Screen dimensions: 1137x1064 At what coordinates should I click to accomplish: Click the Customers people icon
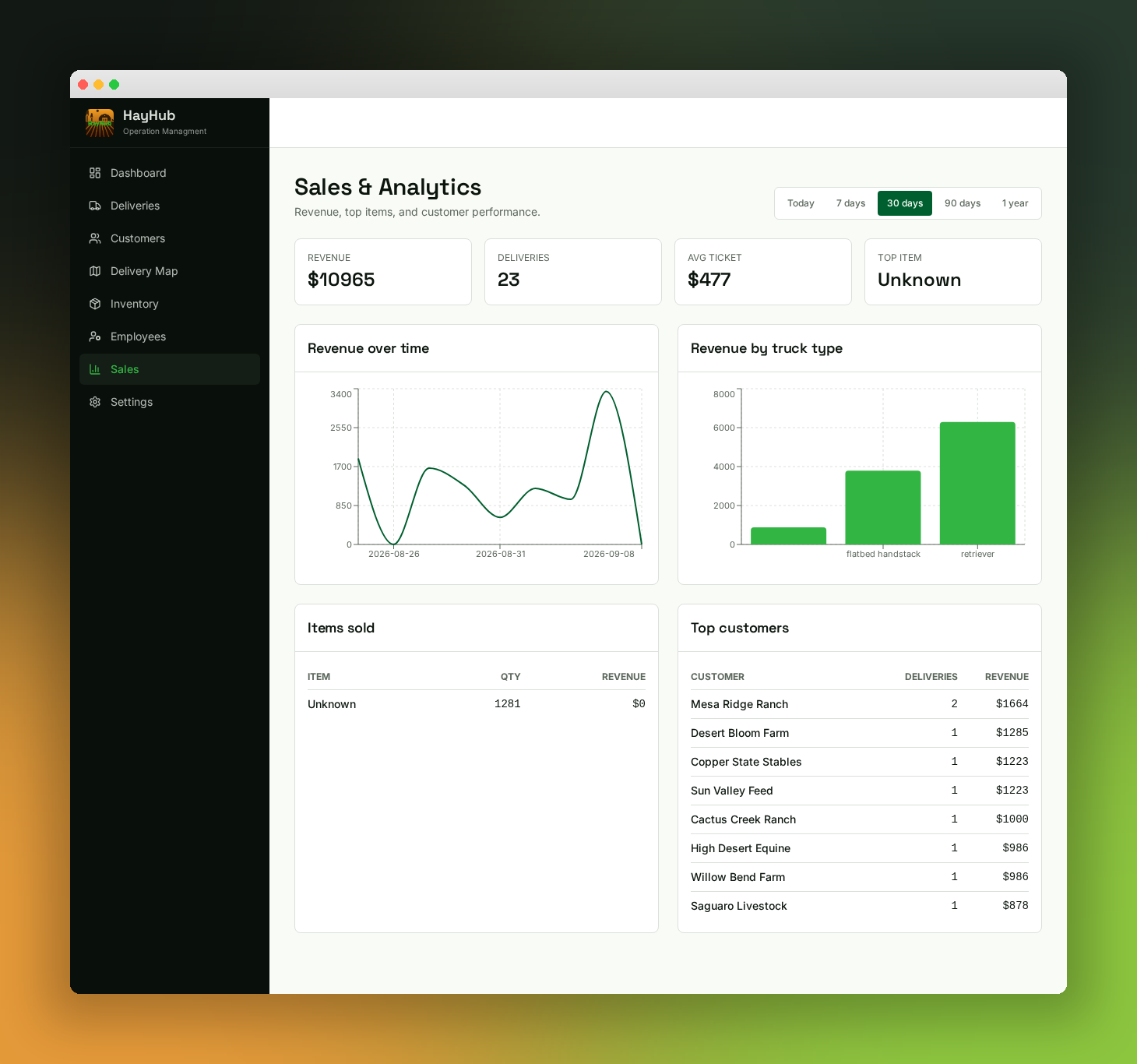click(x=95, y=238)
